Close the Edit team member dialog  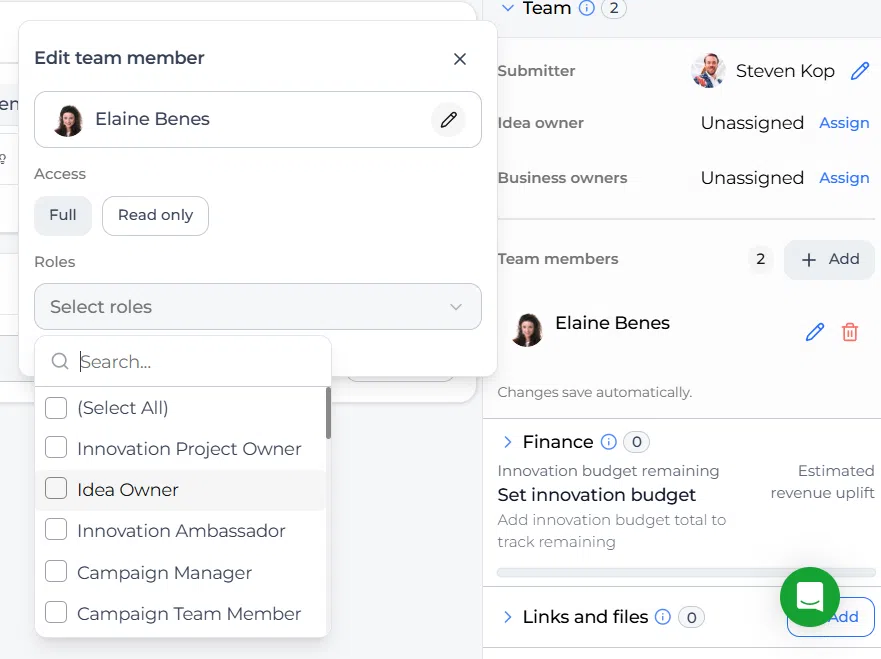(460, 58)
